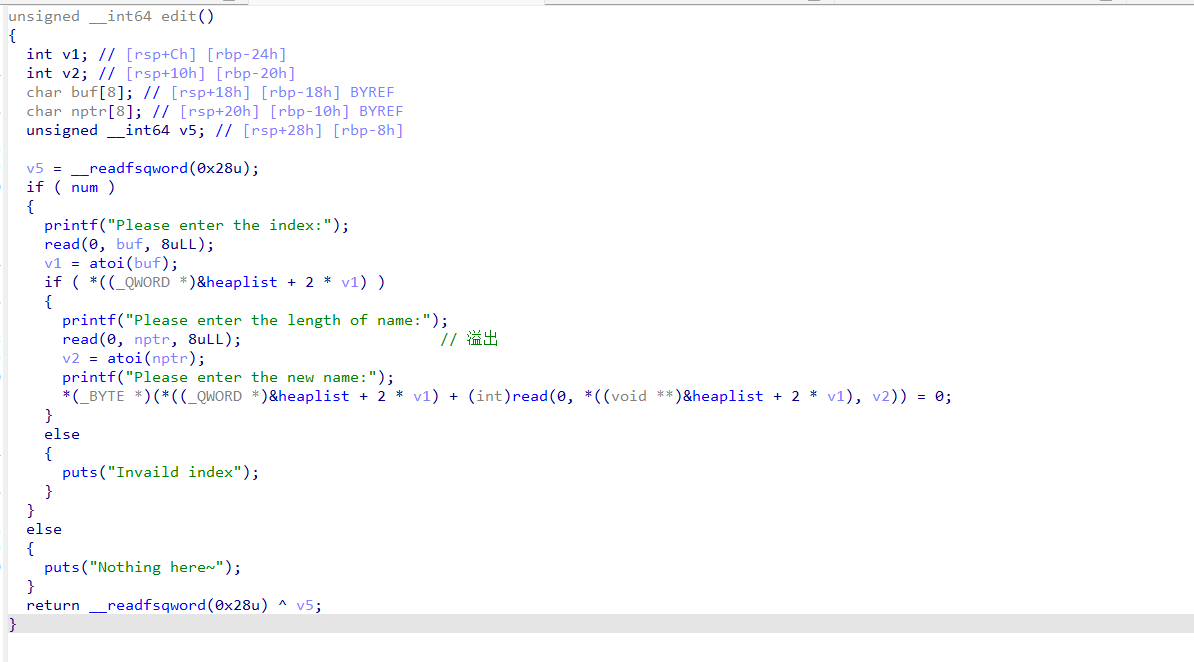The height and width of the screenshot is (662, 1194).
Task: Click the '[rsp+28h] [rbp-8h]' stack comment
Action: [x=323, y=130]
